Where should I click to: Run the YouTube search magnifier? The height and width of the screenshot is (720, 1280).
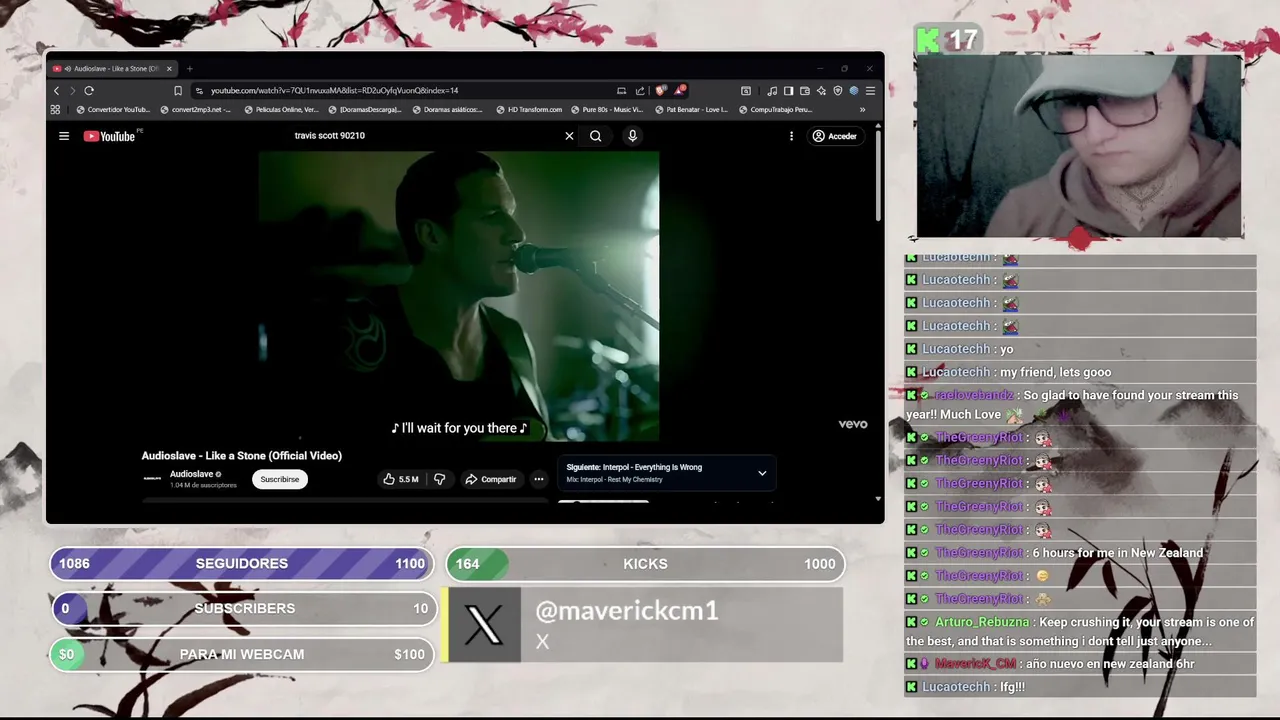point(596,136)
